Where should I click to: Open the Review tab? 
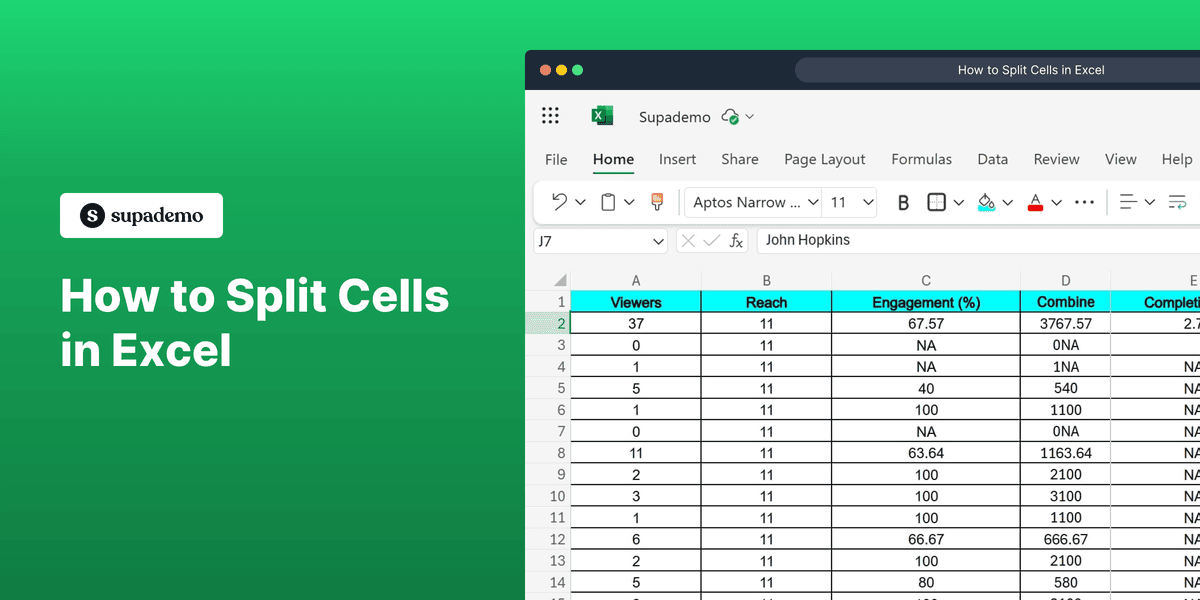coord(1056,159)
